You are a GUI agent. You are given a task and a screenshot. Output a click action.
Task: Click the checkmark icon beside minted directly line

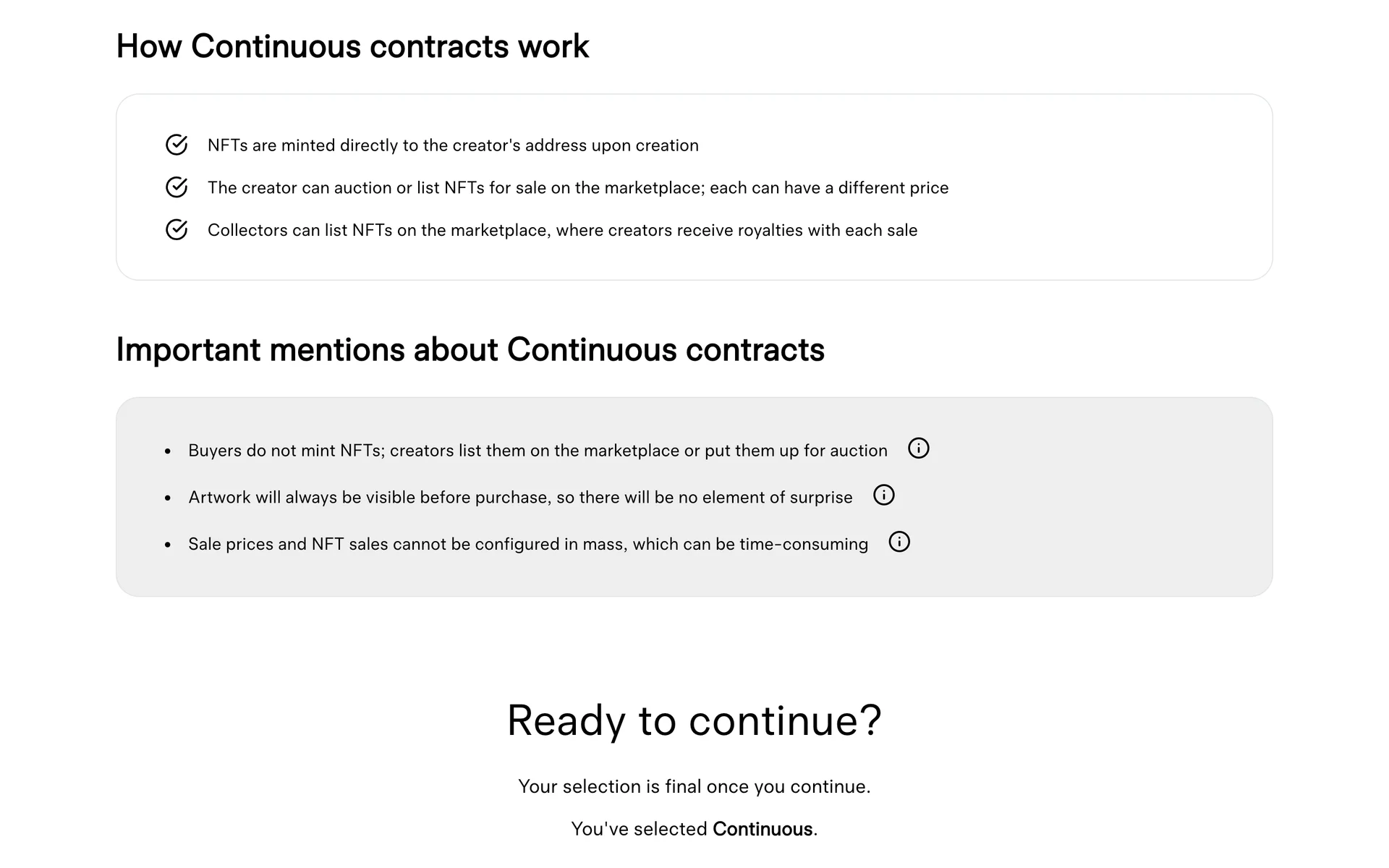pos(177,145)
